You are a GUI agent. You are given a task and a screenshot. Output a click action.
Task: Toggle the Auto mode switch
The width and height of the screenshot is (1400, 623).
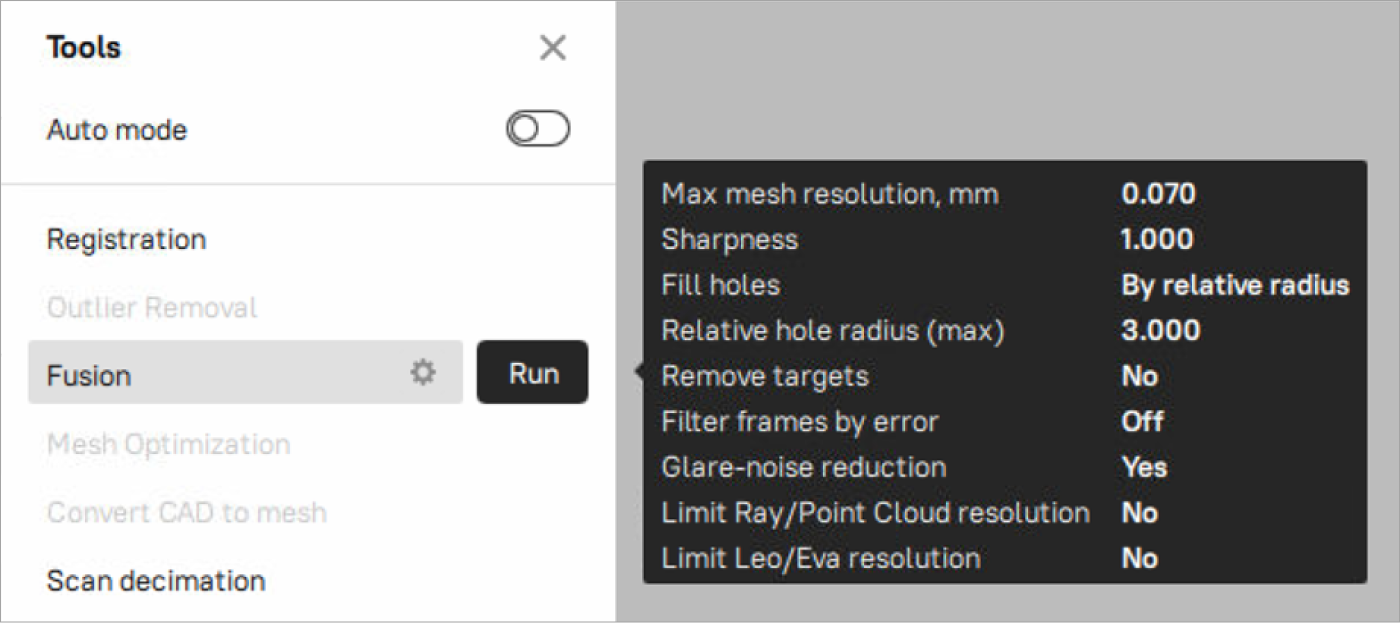coord(538,129)
